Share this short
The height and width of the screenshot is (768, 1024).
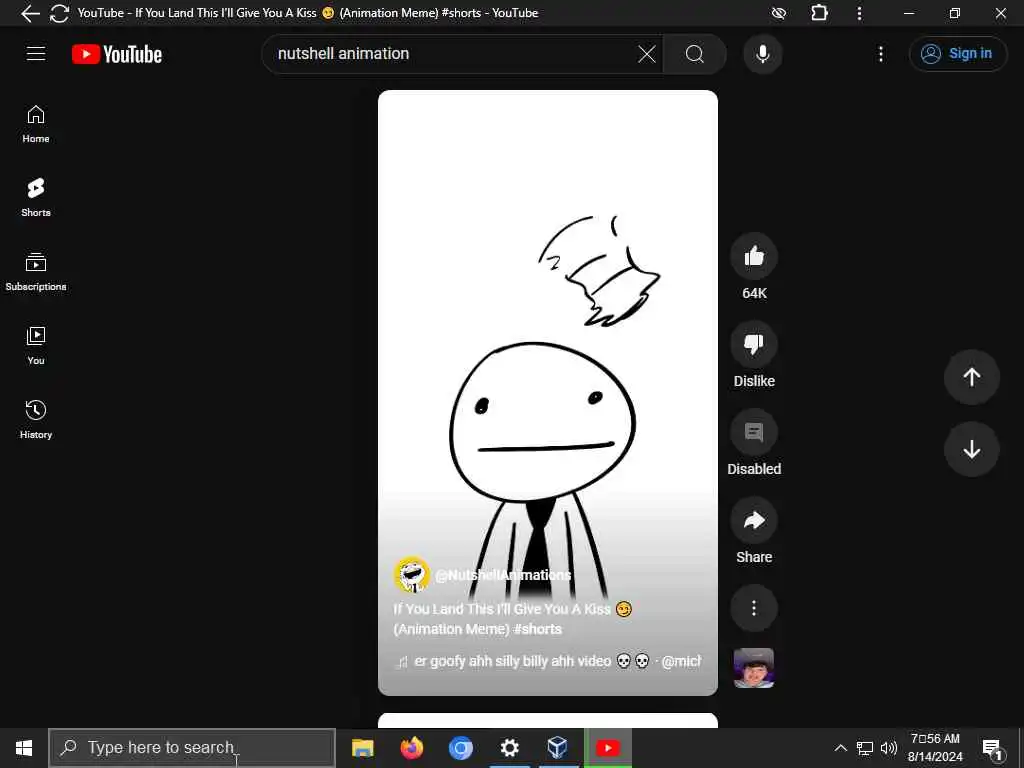754,520
